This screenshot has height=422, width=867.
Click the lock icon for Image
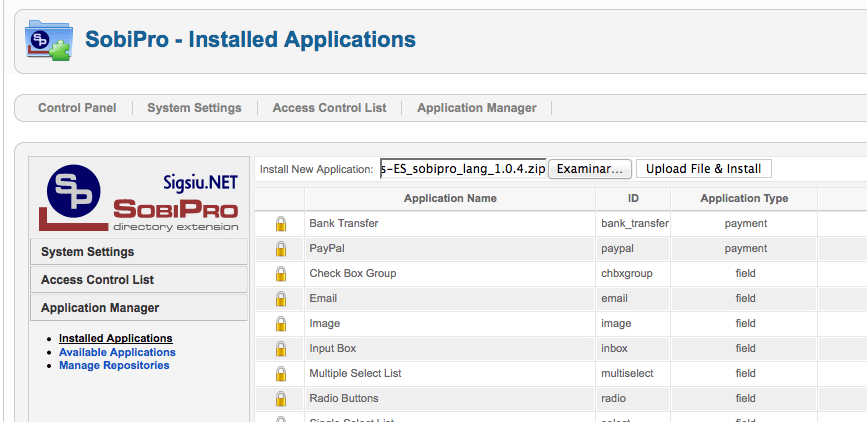pos(281,324)
